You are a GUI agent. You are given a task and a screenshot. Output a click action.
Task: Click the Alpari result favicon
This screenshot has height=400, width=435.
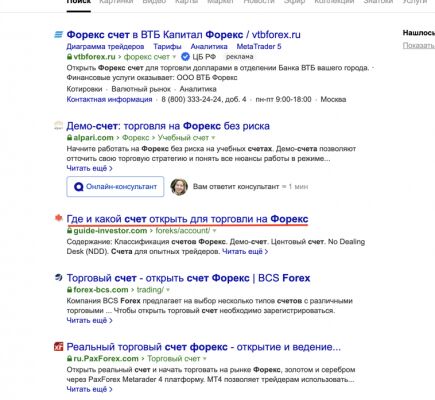click(x=58, y=126)
